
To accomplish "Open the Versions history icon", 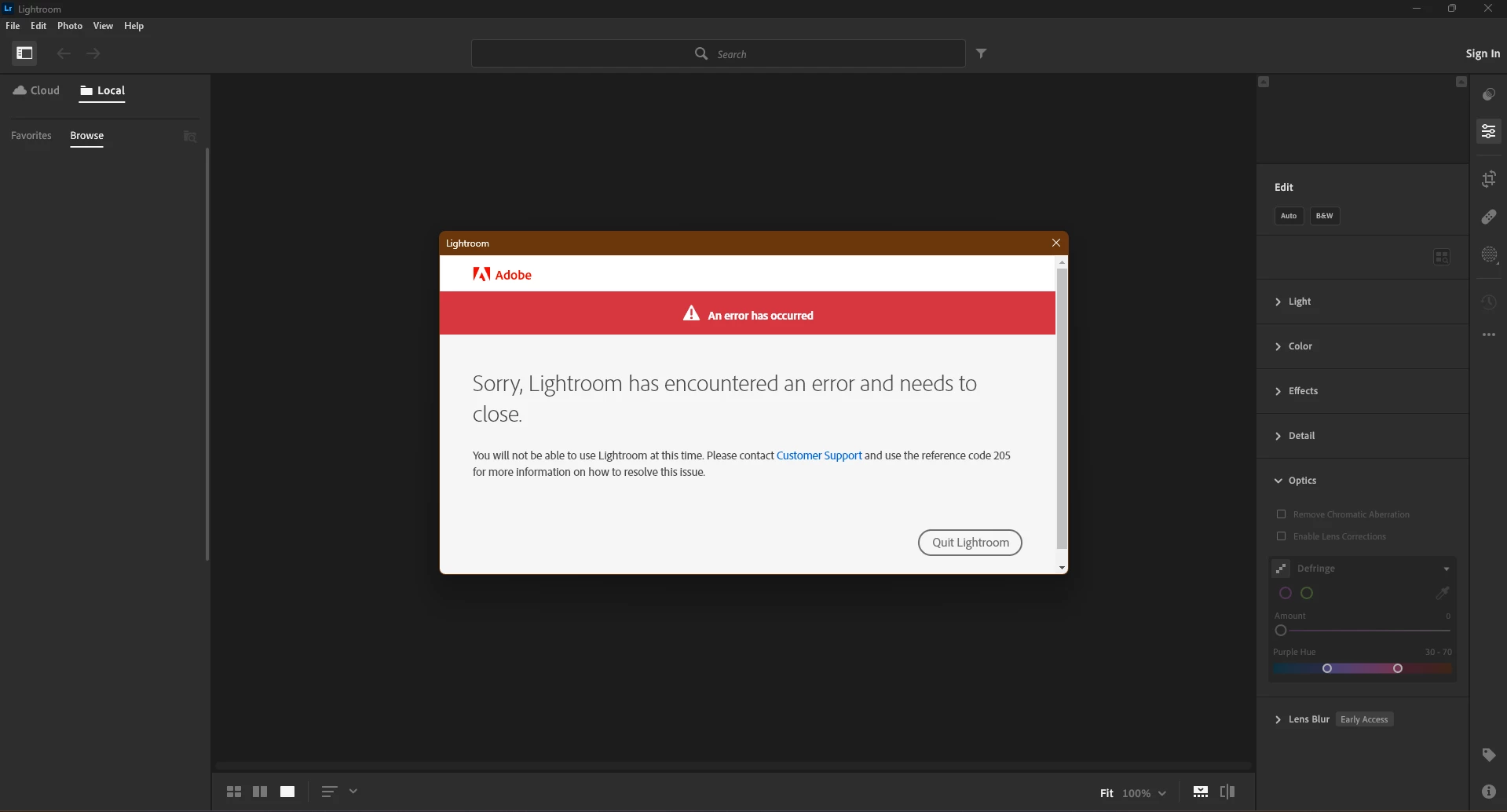I will [1489, 302].
